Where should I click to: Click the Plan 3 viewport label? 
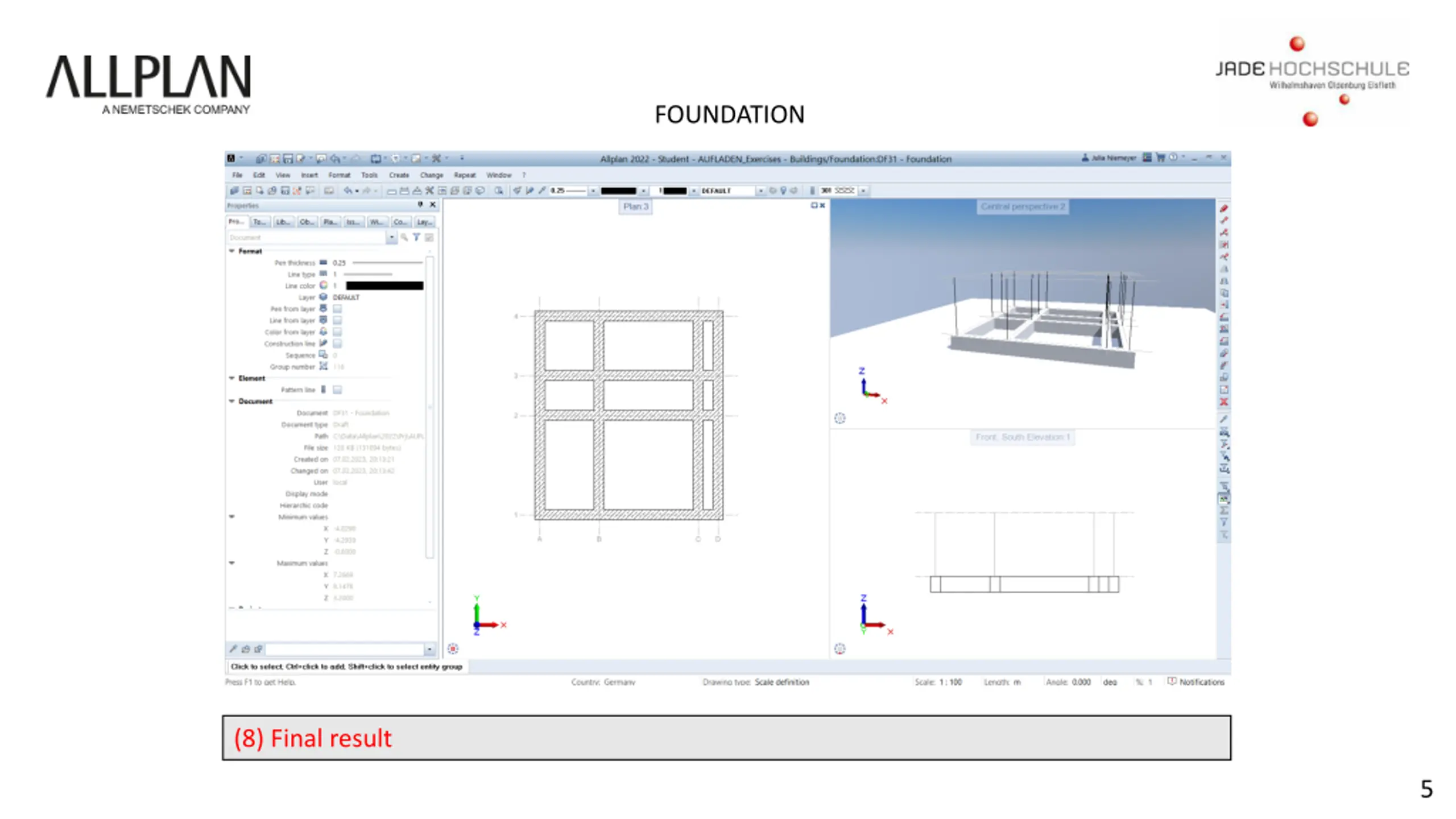(635, 206)
